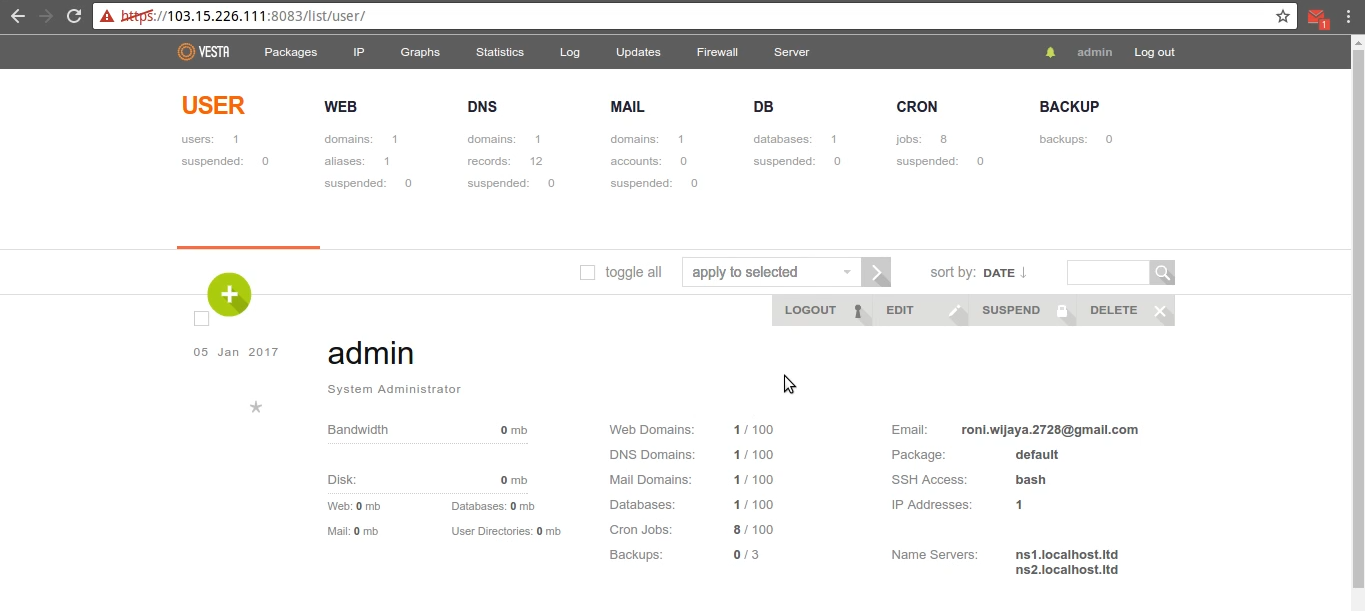
Task: Enable the toggle all checkbox
Action: coord(587,272)
